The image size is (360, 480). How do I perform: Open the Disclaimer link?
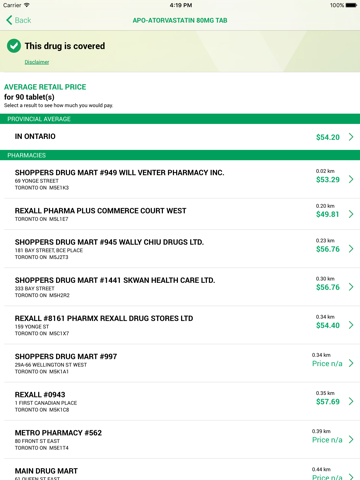point(37,62)
